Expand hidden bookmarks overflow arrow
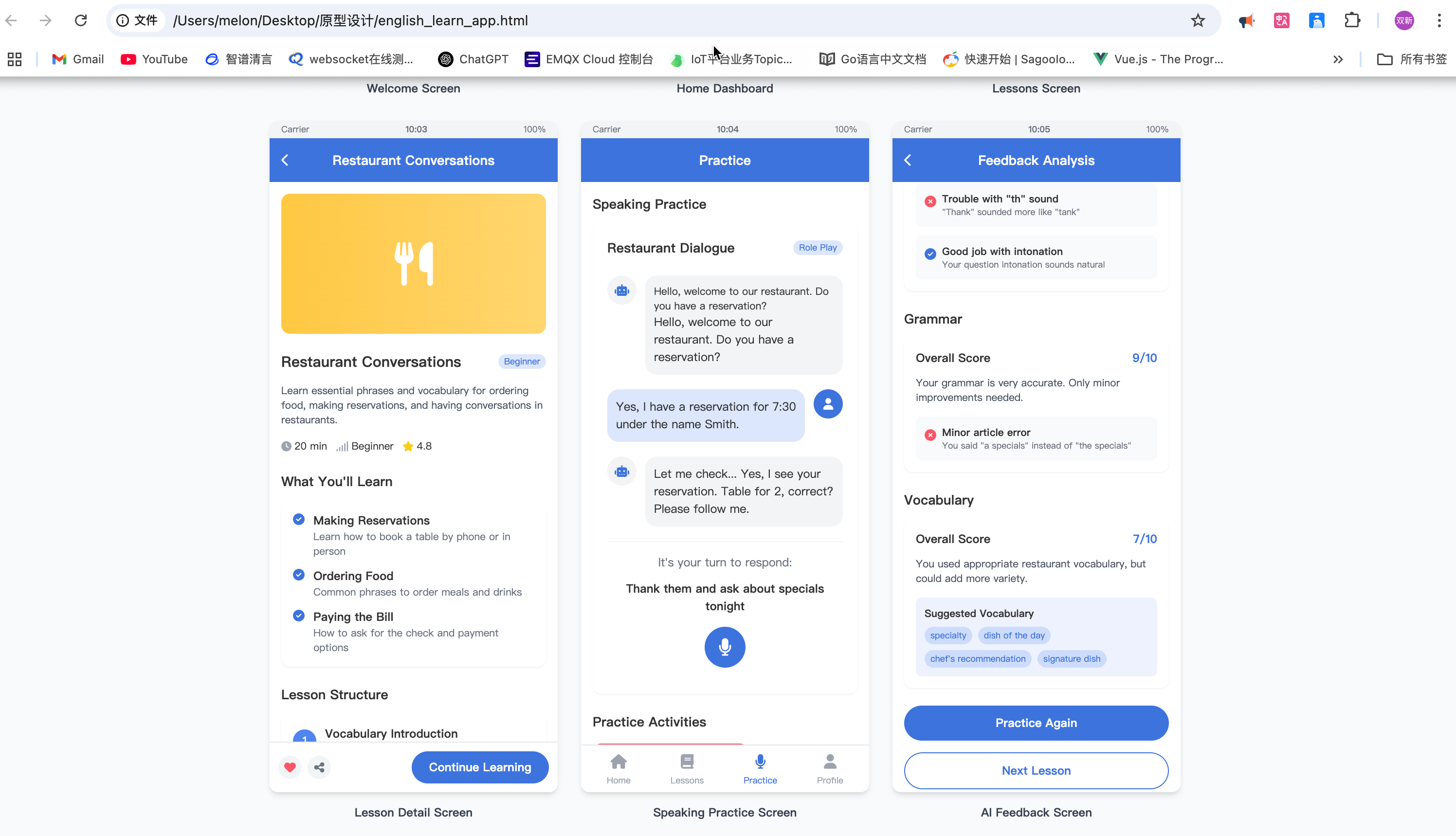The height and width of the screenshot is (836, 1456). pyautogui.click(x=1338, y=59)
